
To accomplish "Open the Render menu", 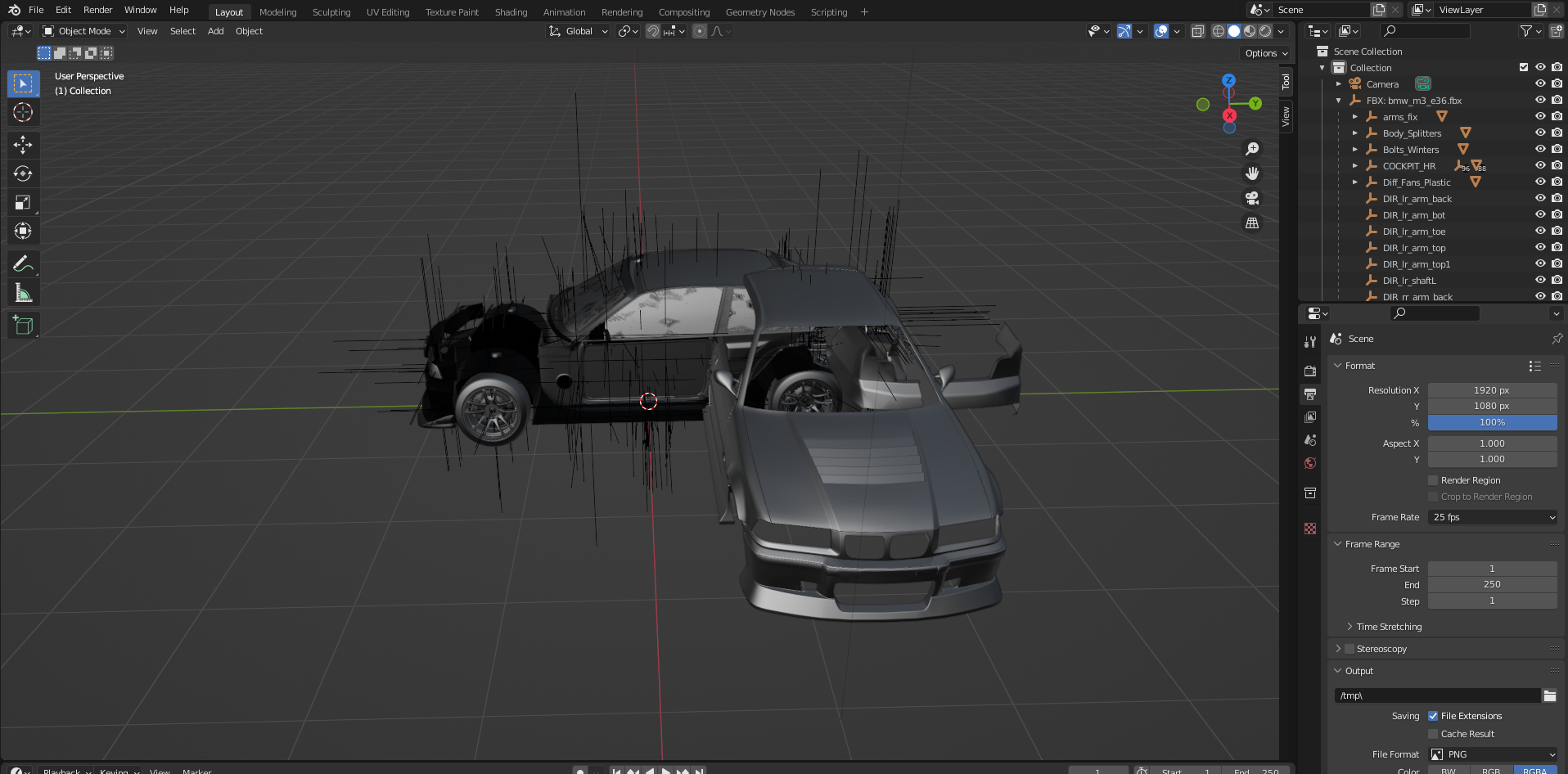I will pyautogui.click(x=98, y=10).
